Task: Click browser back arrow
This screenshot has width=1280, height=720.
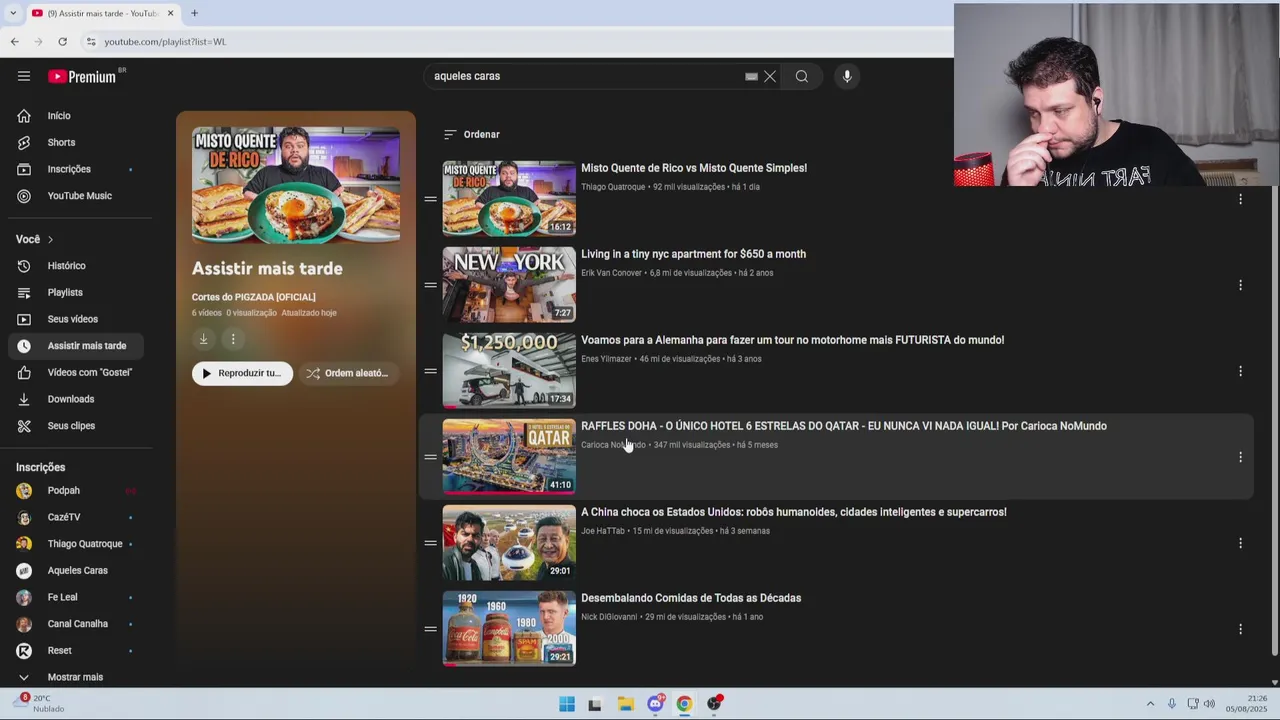Action: pyautogui.click(x=14, y=41)
